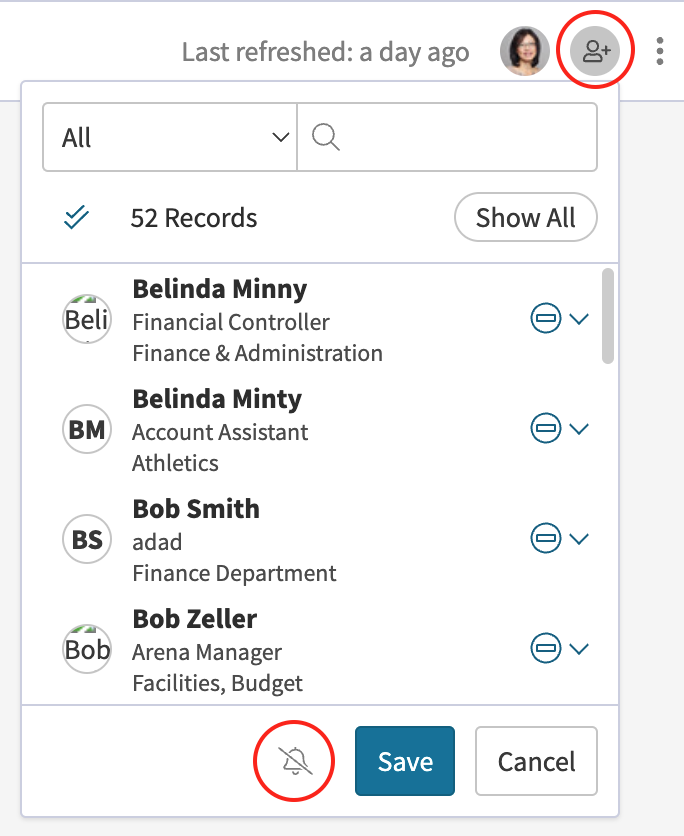Click Belinda Minny's permission circle icon
The image size is (684, 836).
coord(545,318)
